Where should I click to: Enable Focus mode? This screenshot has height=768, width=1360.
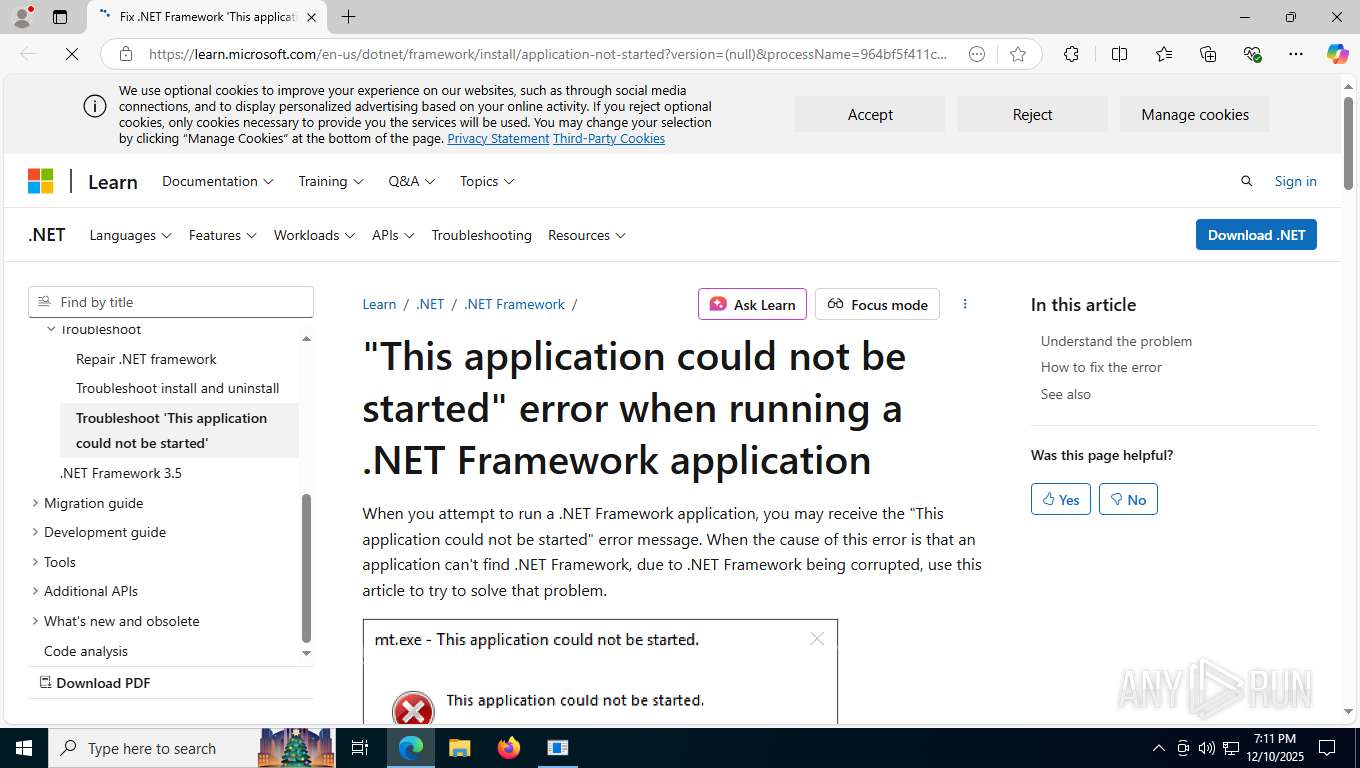click(877, 304)
